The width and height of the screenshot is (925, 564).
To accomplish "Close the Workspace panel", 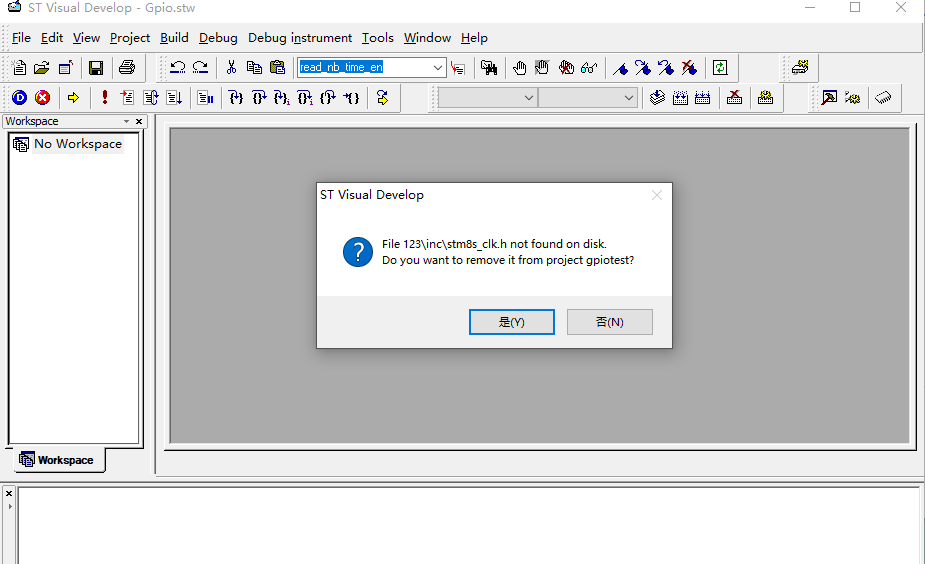I will 139,122.
